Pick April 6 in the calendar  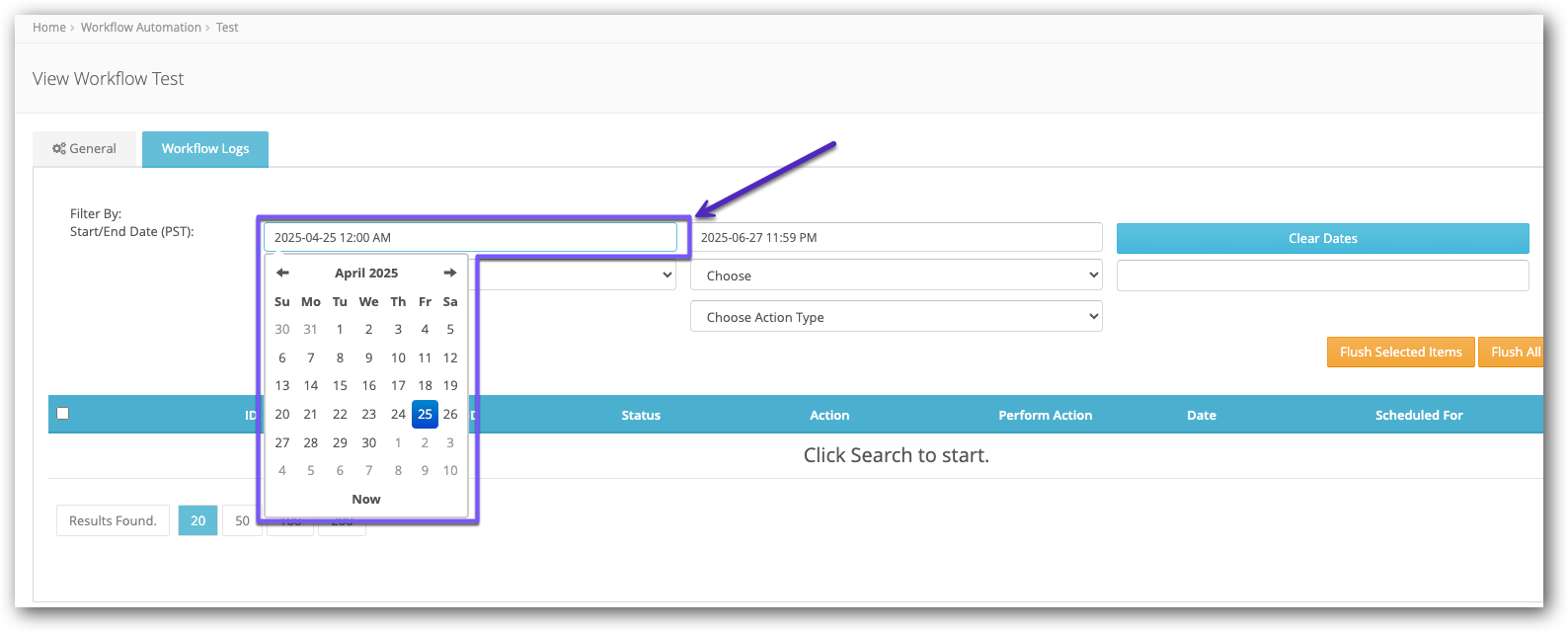pos(282,357)
